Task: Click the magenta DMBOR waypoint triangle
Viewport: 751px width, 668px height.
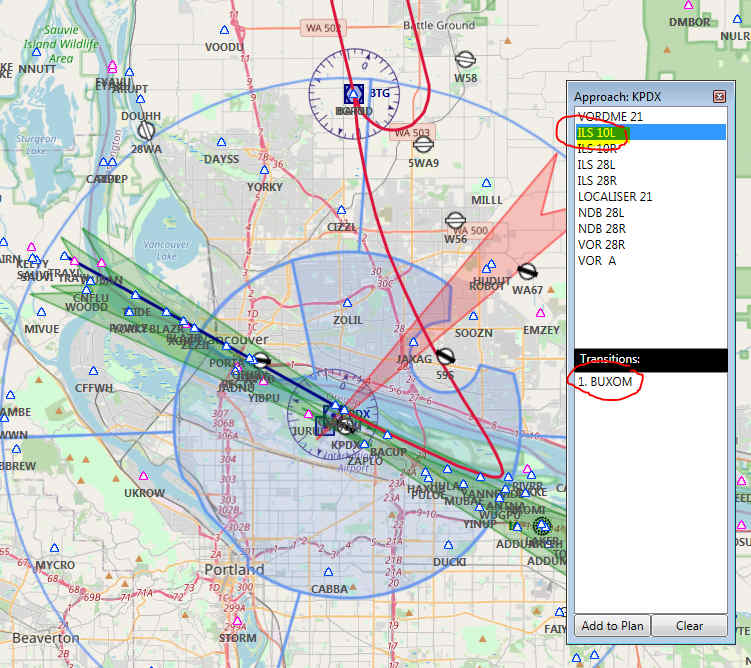Action: [x=688, y=5]
